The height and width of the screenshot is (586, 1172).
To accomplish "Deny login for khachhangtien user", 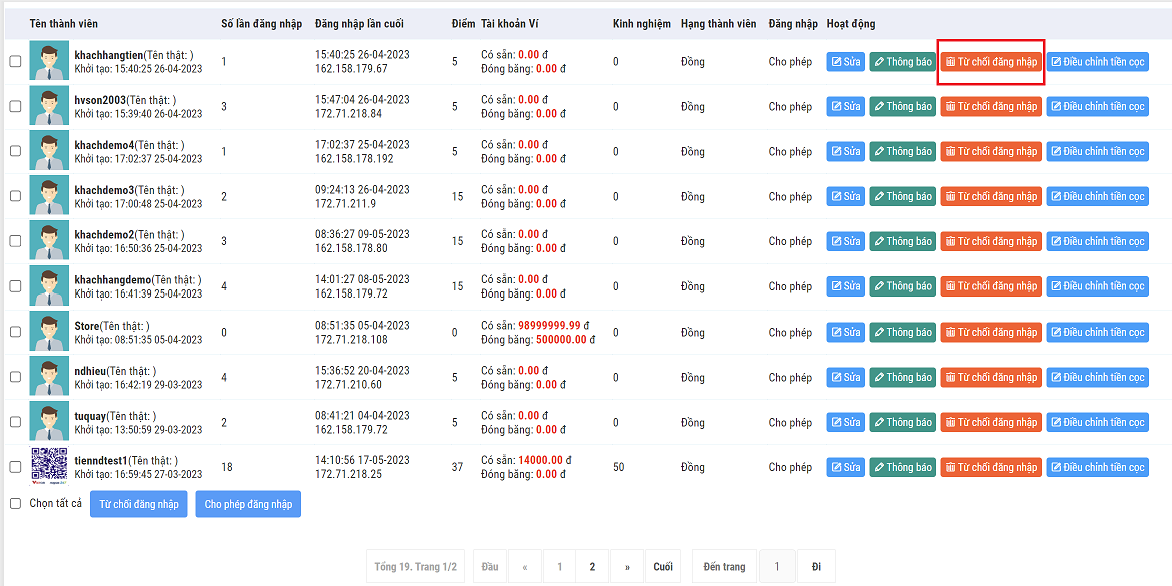I will [991, 62].
